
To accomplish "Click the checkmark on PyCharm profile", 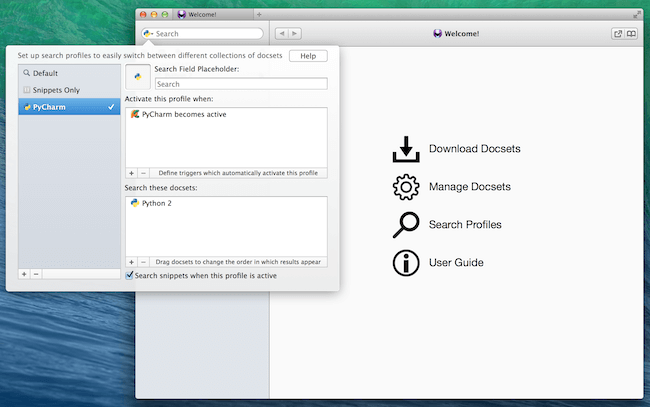I will click(111, 107).
